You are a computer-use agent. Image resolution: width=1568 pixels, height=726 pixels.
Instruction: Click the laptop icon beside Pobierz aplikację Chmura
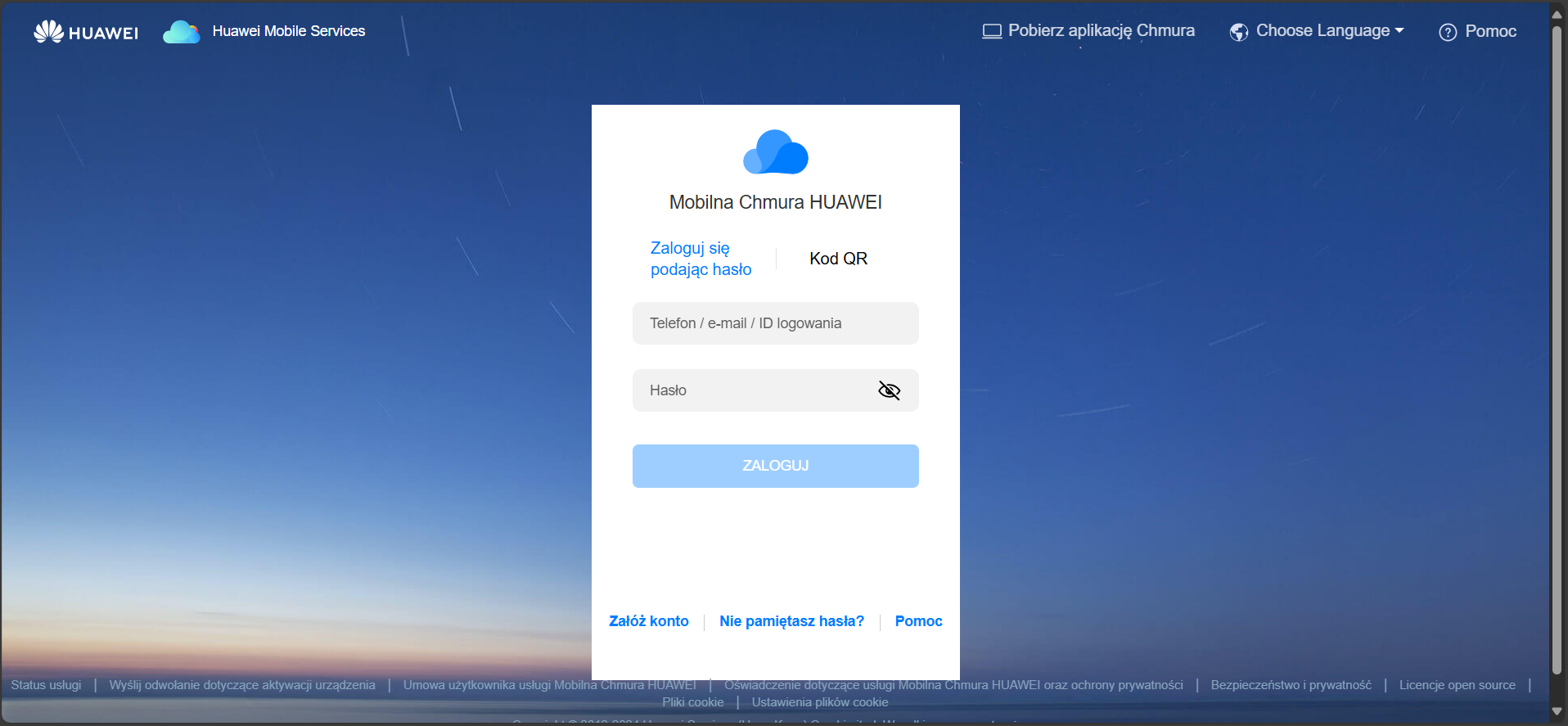tap(992, 31)
